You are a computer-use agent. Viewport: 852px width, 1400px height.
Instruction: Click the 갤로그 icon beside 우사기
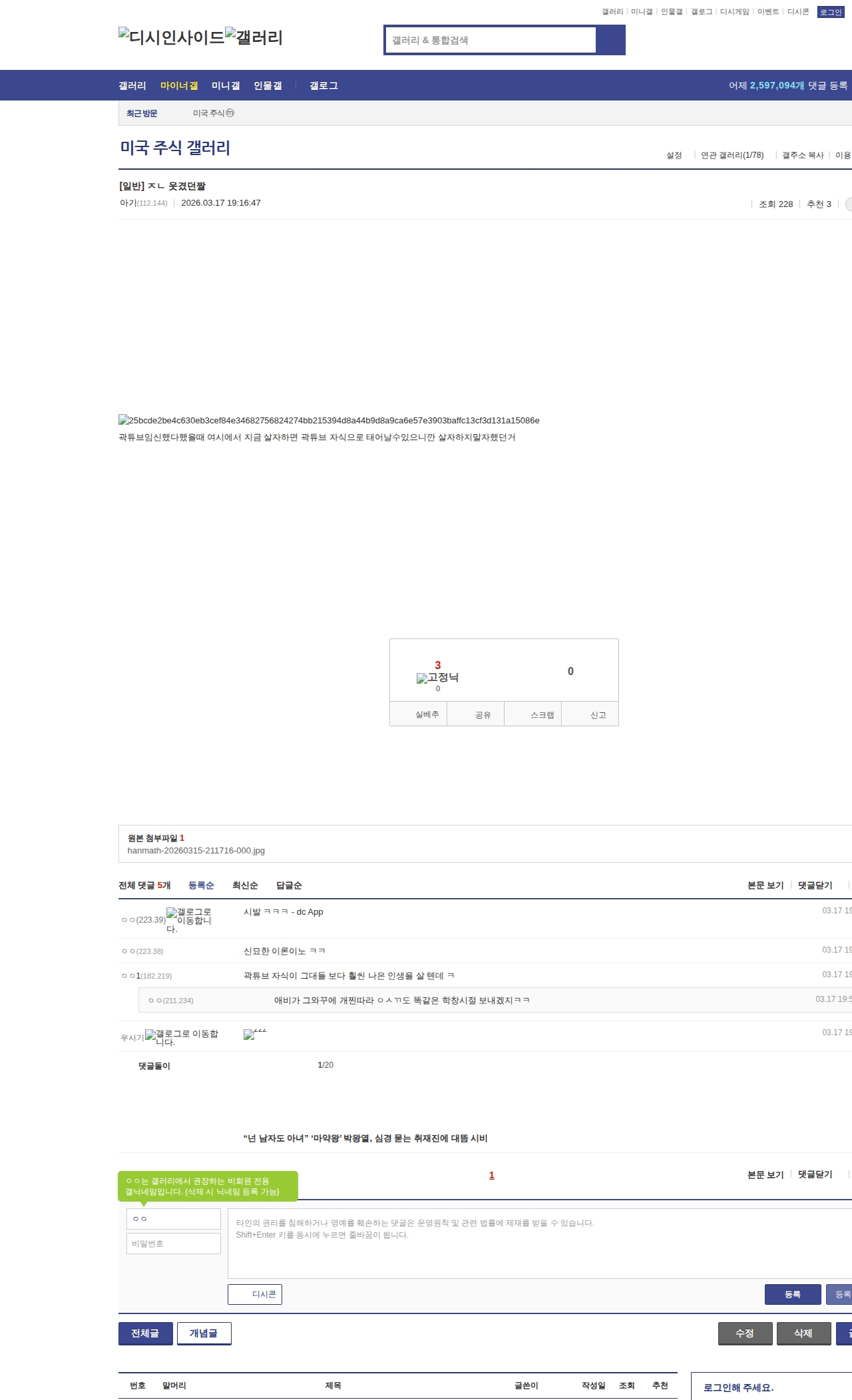pos(182,1037)
